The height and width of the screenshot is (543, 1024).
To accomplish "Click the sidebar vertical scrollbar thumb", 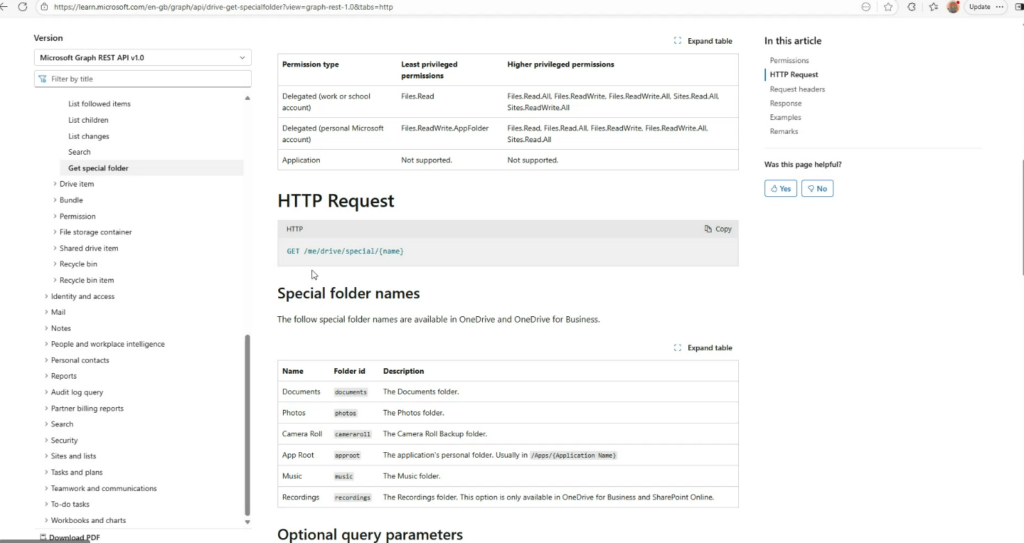I will click(247, 425).
